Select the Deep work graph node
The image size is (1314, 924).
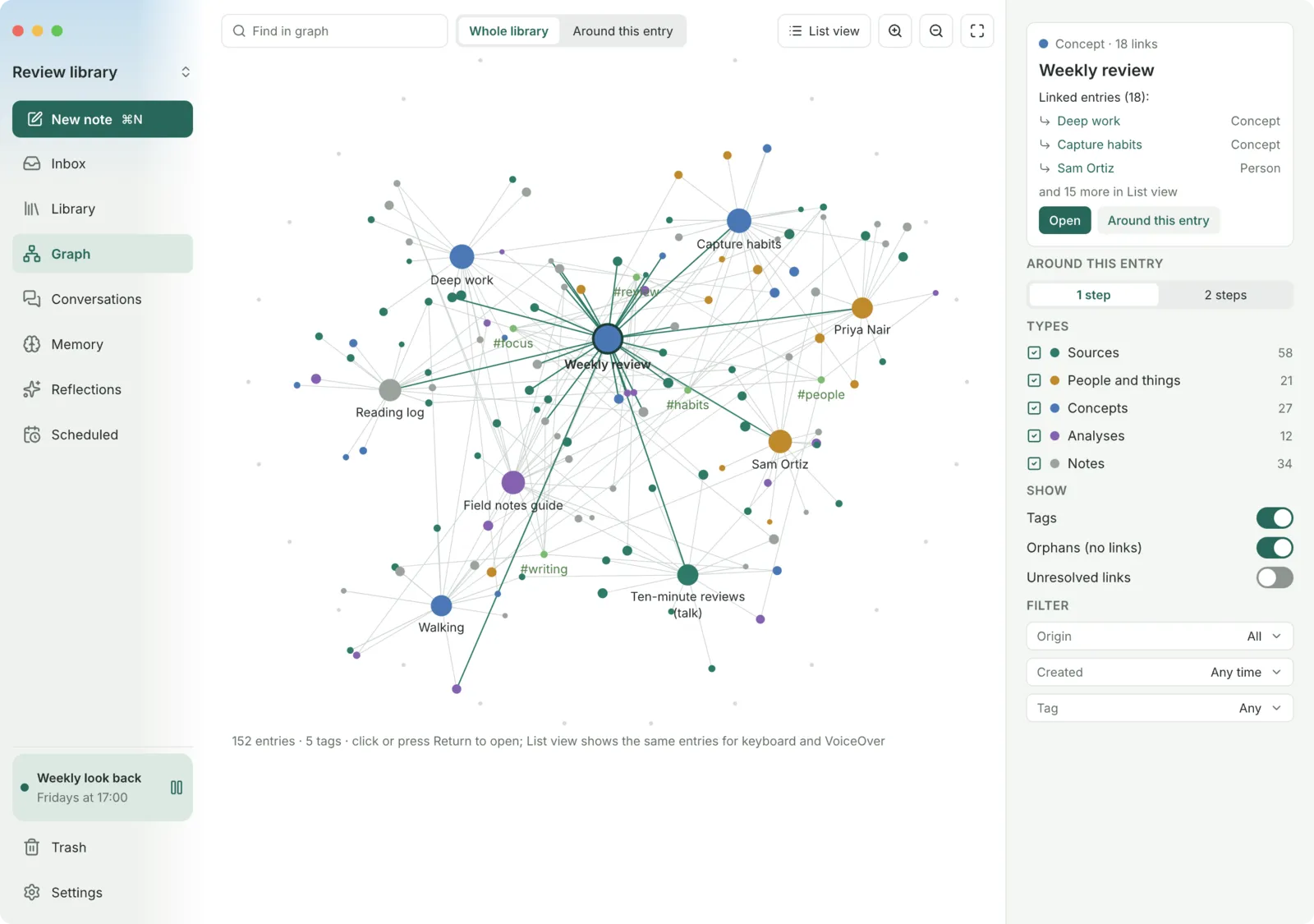pyautogui.click(x=462, y=256)
